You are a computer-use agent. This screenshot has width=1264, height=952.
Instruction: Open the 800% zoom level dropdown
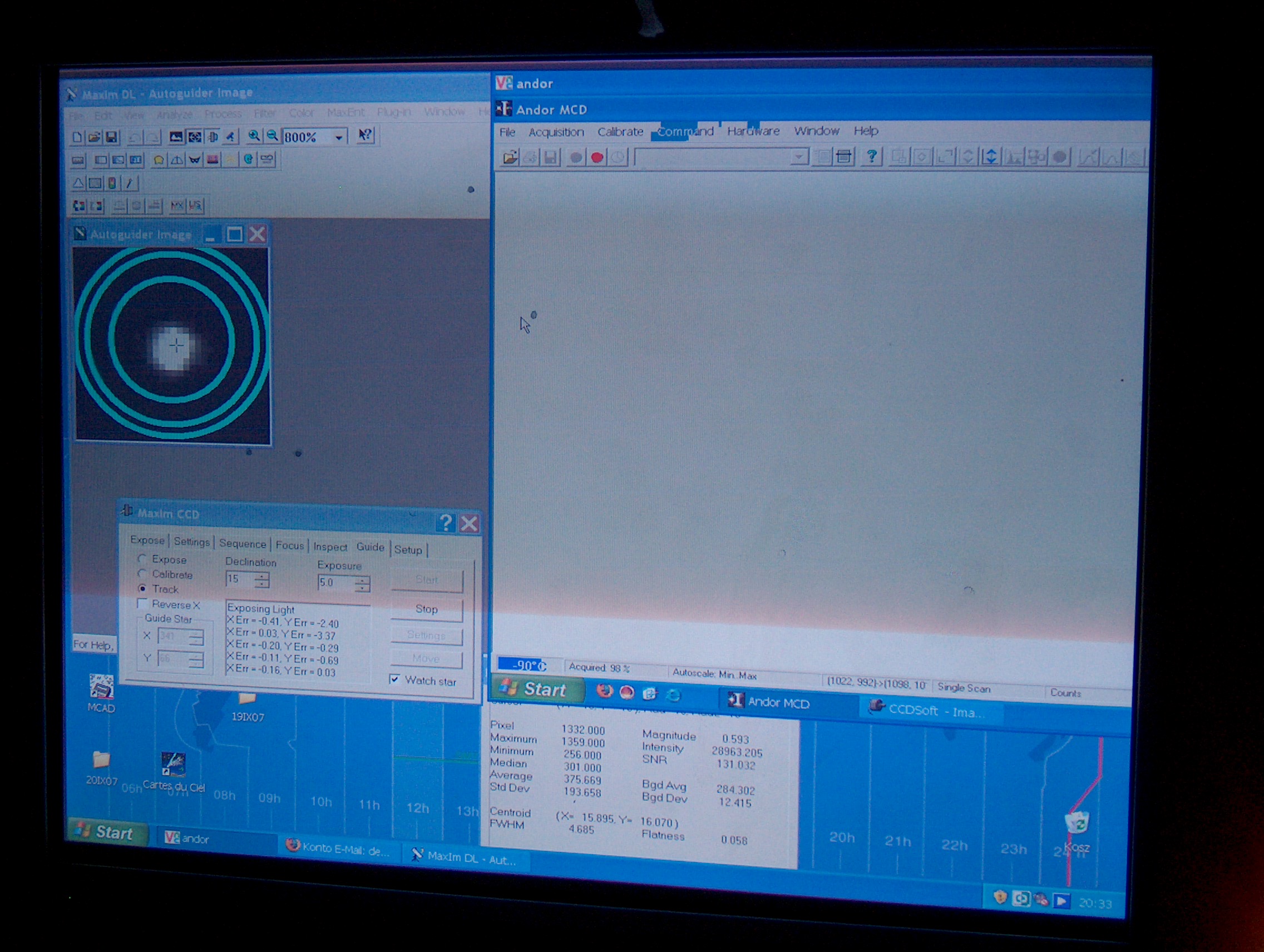click(339, 137)
